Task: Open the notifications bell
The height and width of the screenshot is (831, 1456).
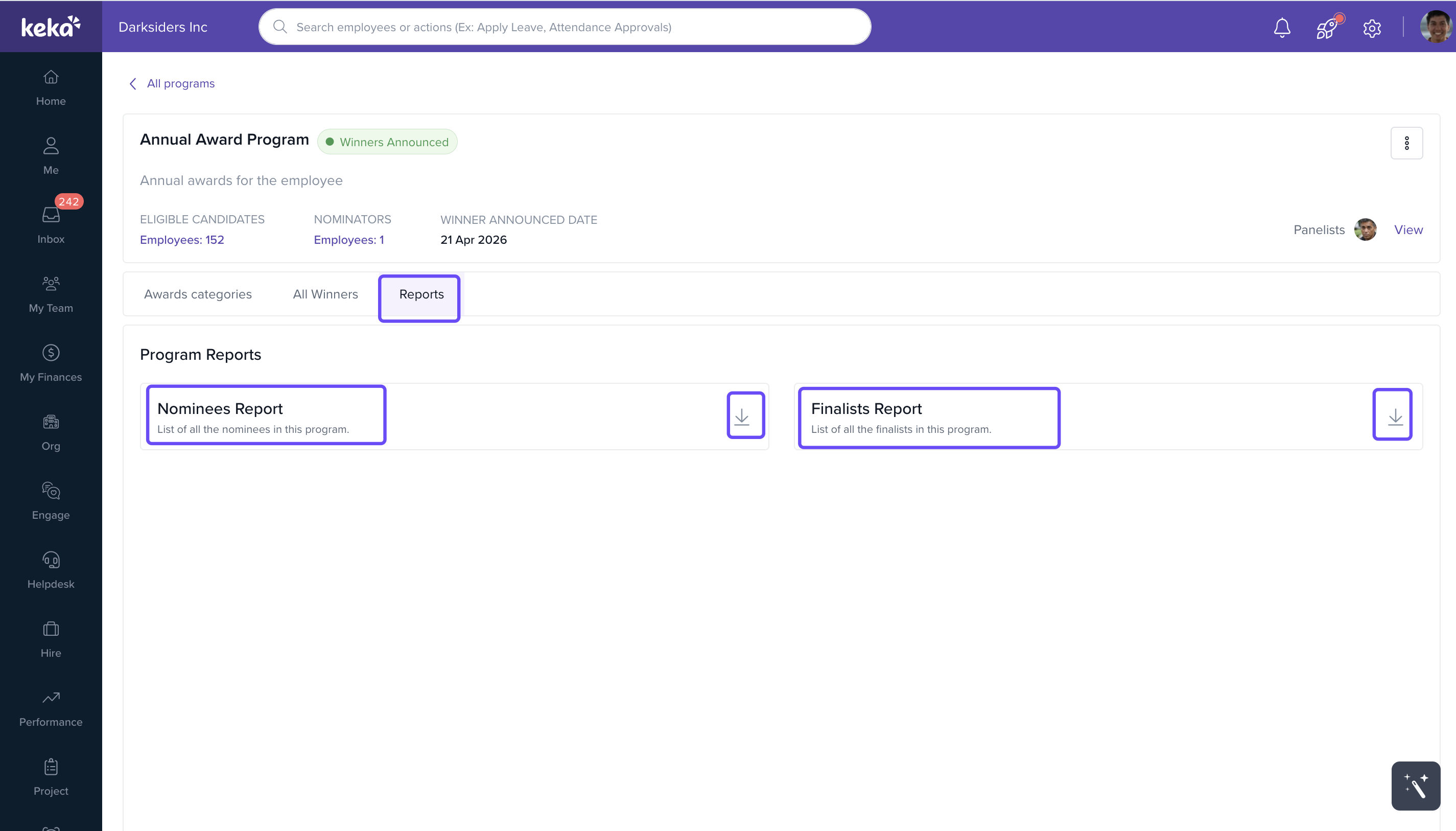Action: point(1281,28)
